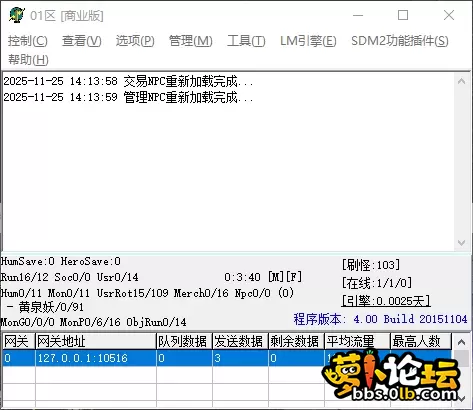Open the 工具(T) menu

[x=246, y=41]
